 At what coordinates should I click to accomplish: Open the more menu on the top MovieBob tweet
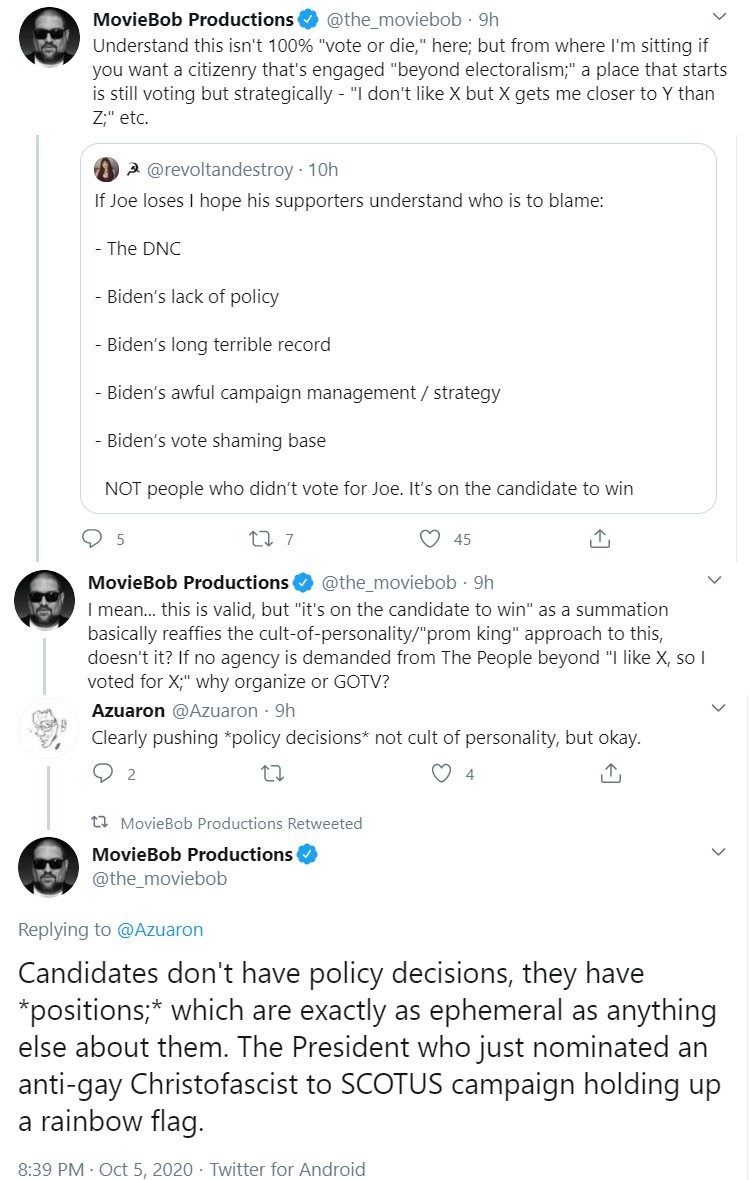[x=719, y=17]
